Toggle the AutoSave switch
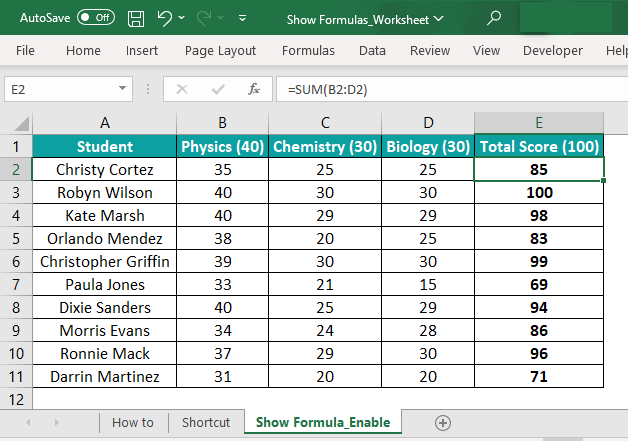Viewport: 628px width, 441px height. click(96, 18)
